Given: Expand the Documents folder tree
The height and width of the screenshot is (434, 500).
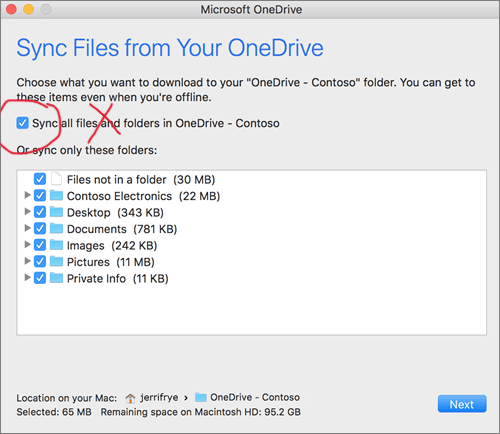Looking at the screenshot, I should pos(27,228).
